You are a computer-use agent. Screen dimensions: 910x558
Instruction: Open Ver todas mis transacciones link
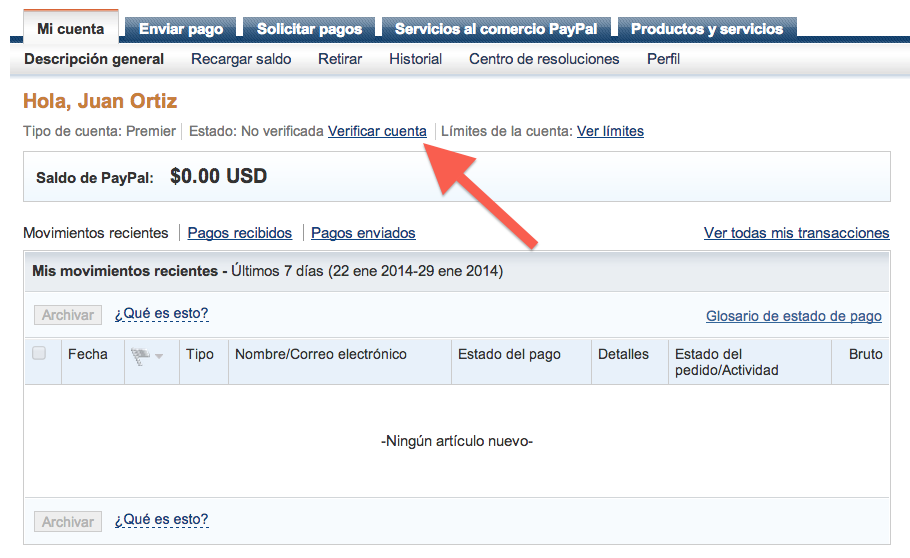point(796,233)
